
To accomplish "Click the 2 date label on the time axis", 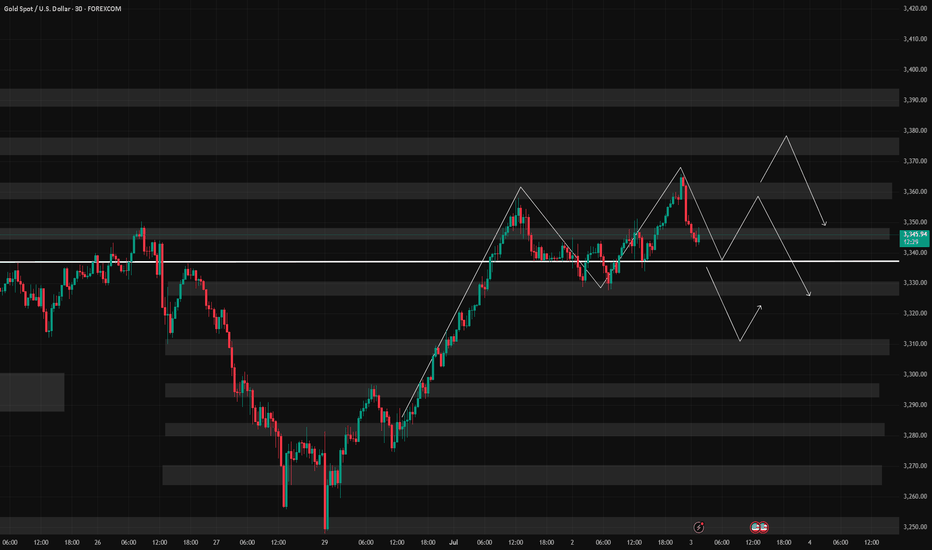I will click(572, 542).
